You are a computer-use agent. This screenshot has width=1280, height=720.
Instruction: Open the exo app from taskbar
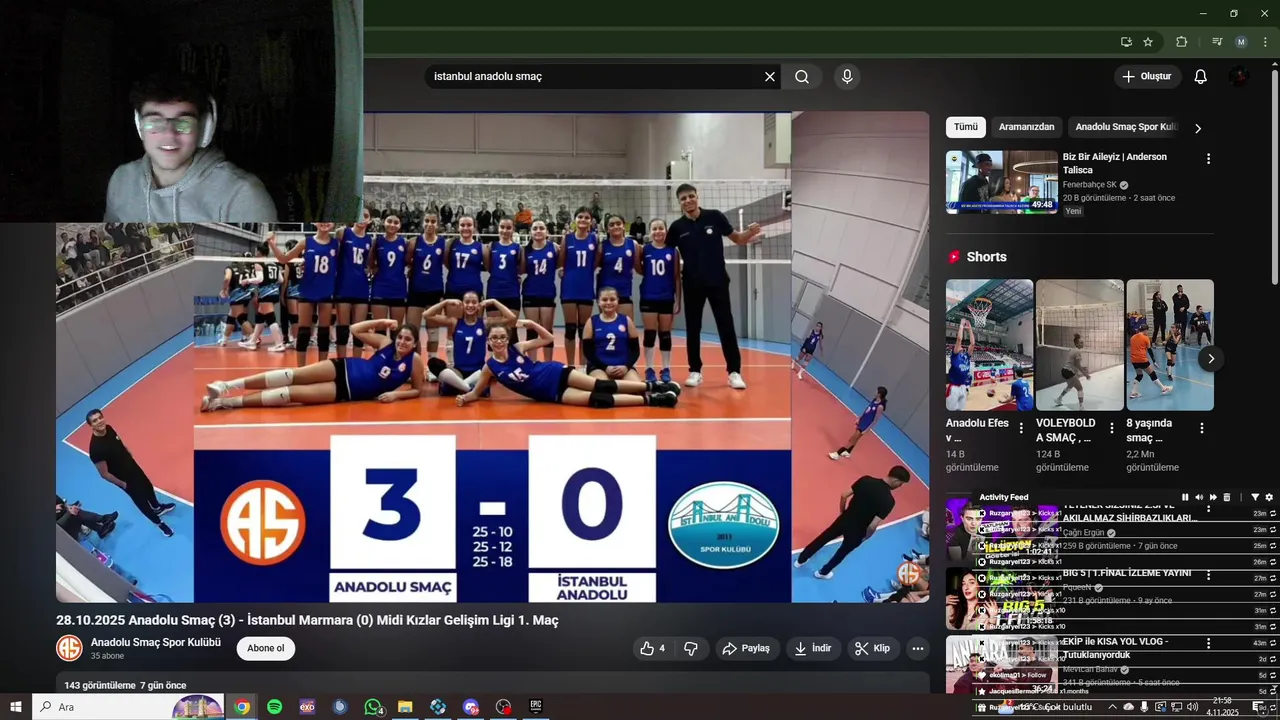click(307, 707)
